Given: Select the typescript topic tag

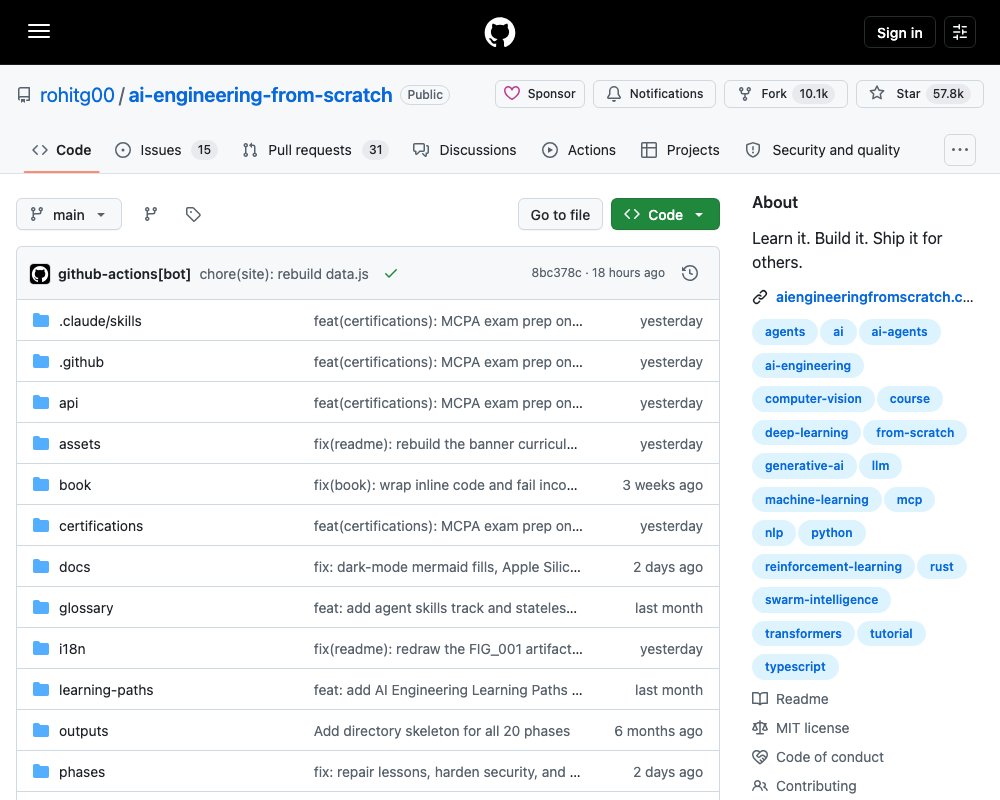Looking at the screenshot, I should (x=795, y=667).
